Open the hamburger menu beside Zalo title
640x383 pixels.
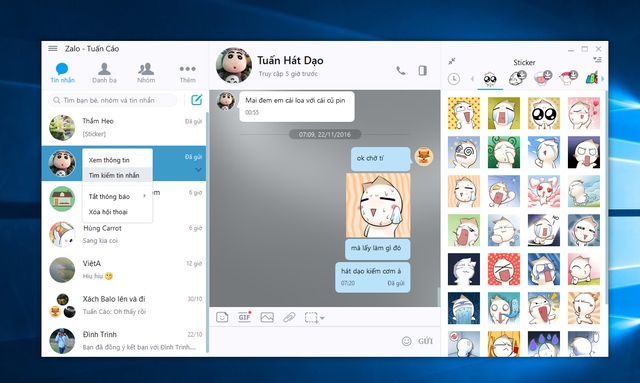[x=53, y=49]
